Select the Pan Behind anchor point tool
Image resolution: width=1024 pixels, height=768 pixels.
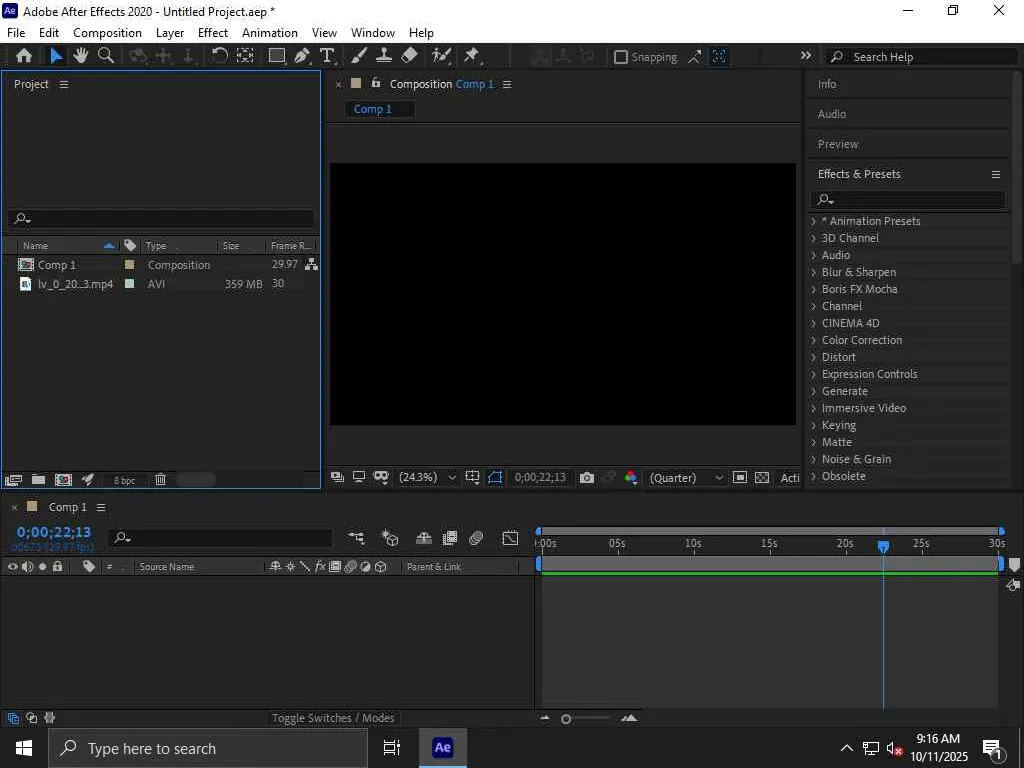245,56
